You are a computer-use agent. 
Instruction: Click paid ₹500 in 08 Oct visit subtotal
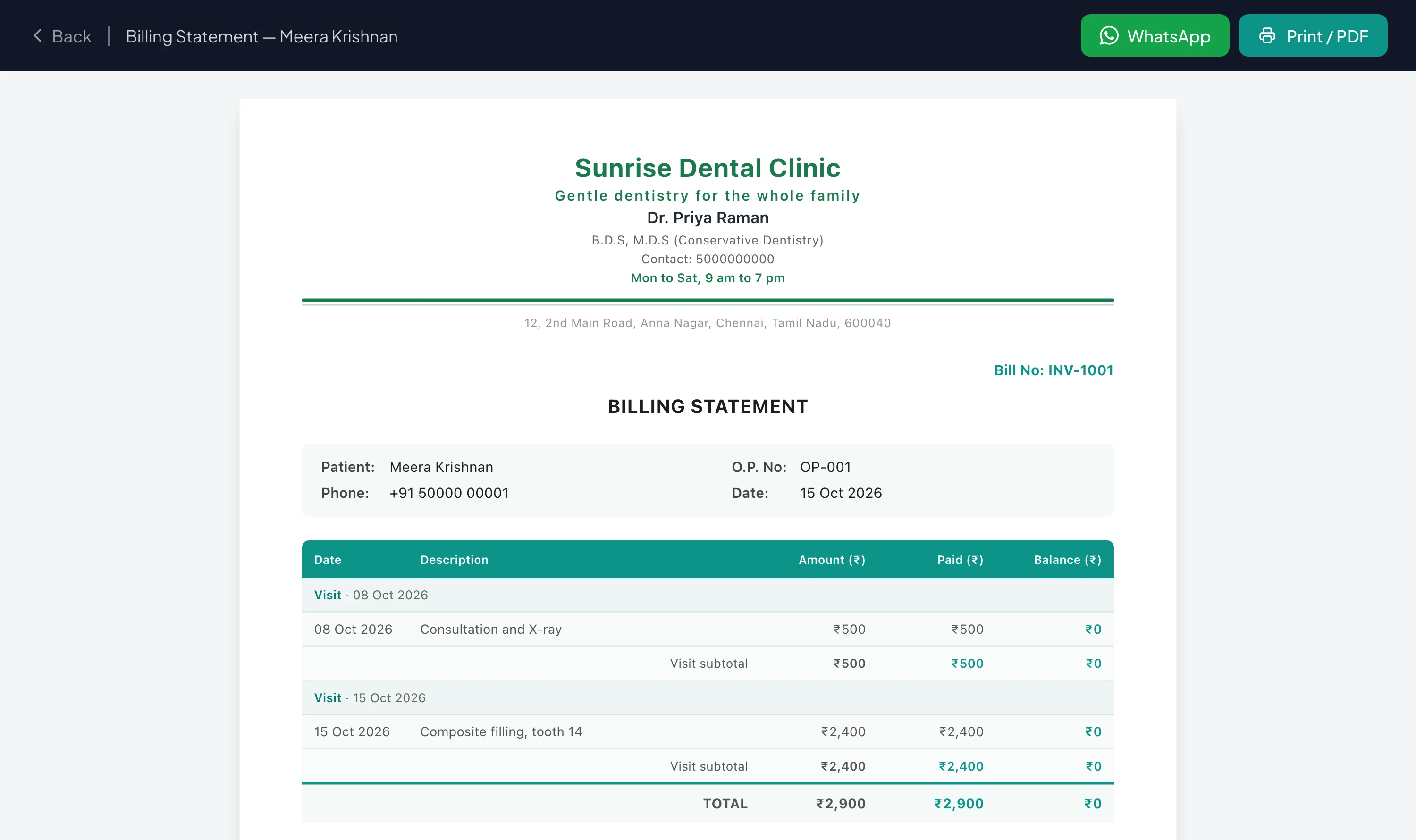pyautogui.click(x=967, y=664)
